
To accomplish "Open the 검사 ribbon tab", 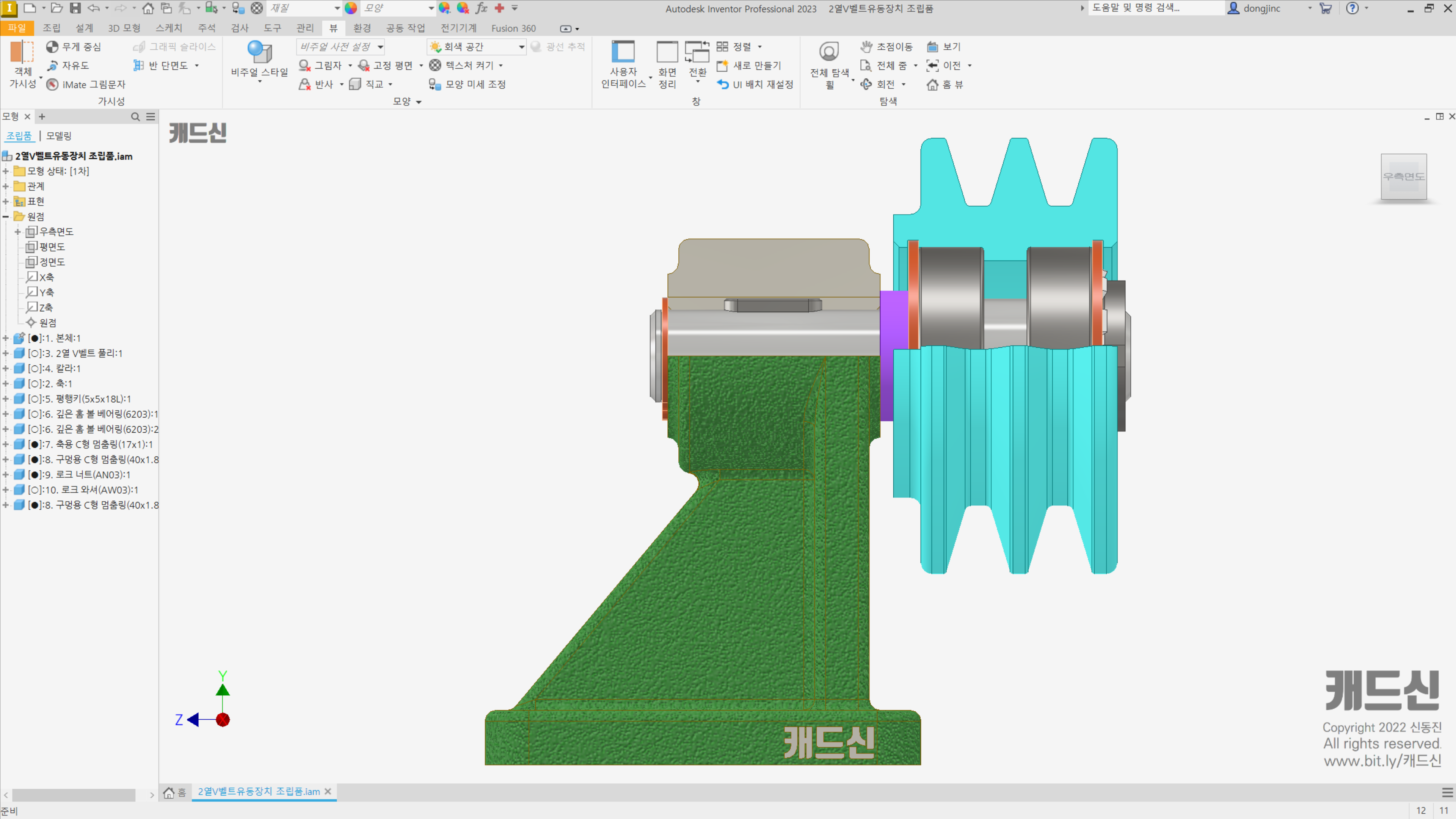I will coord(240,28).
